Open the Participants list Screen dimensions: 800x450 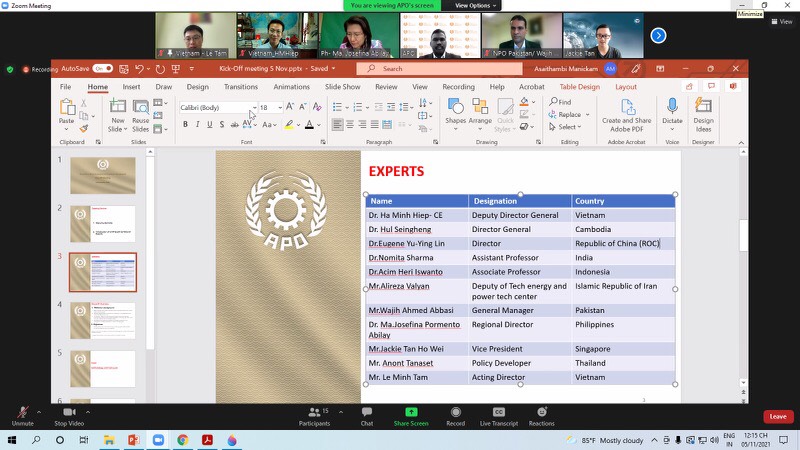[x=314, y=416]
